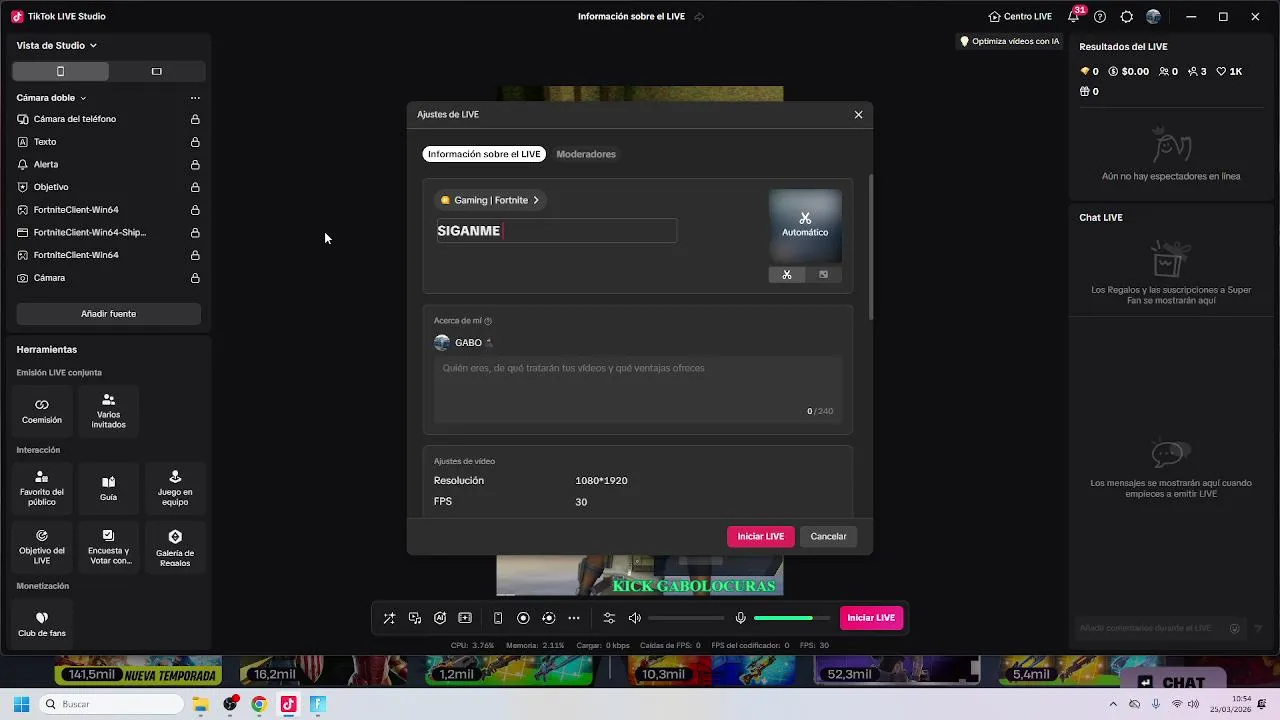Open the profile avatar in title bar
This screenshot has width=1280, height=720.
coord(1153,17)
